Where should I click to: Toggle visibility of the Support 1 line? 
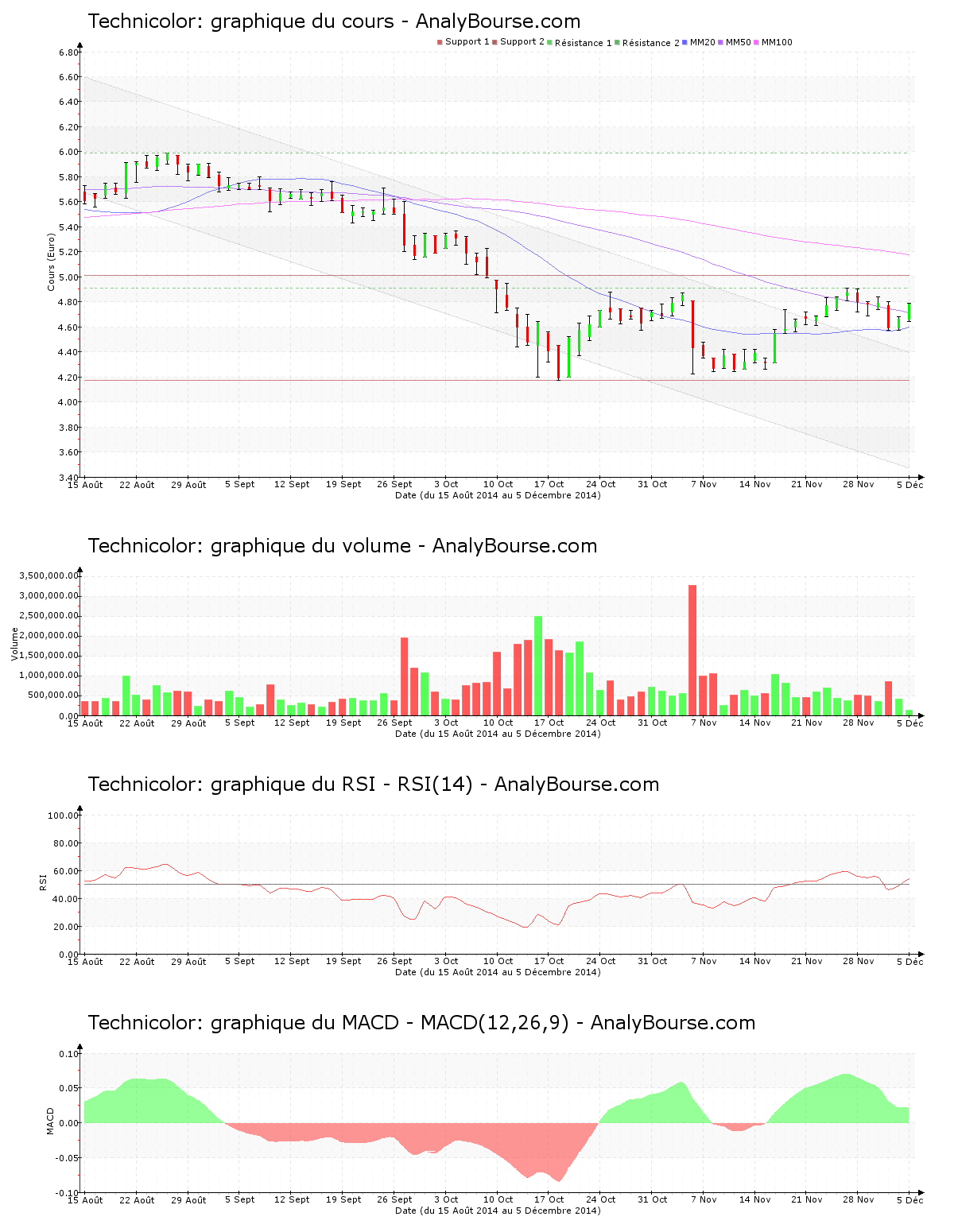(440, 41)
